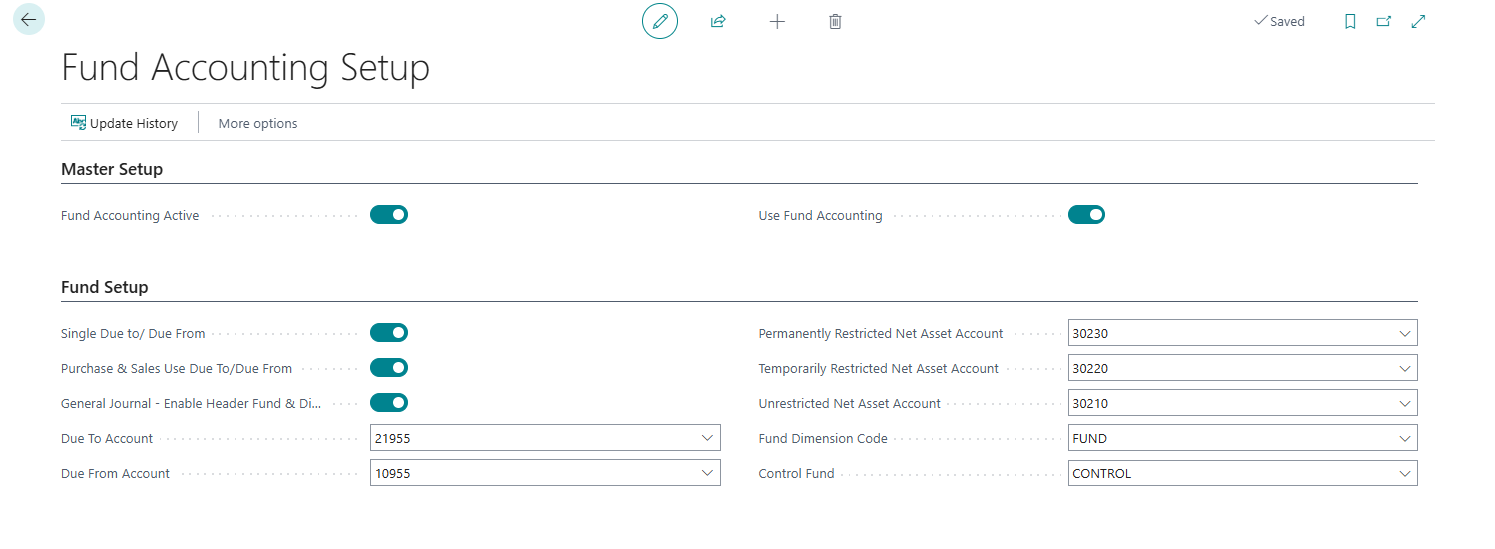The image size is (1495, 549).
Task: Click the bookmark icon
Action: [1350, 21]
